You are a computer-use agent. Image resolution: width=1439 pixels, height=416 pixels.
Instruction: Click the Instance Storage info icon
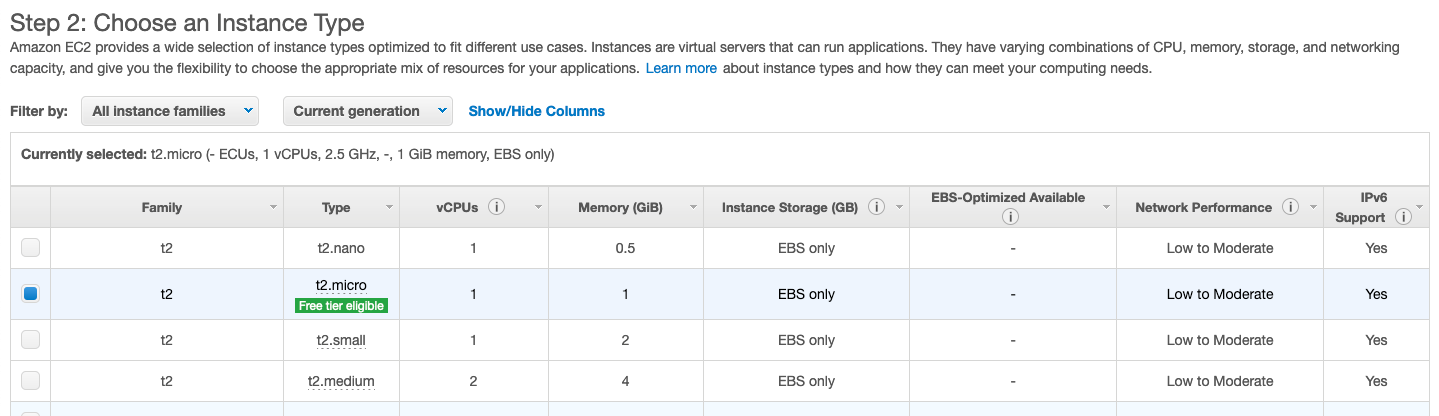(877, 208)
